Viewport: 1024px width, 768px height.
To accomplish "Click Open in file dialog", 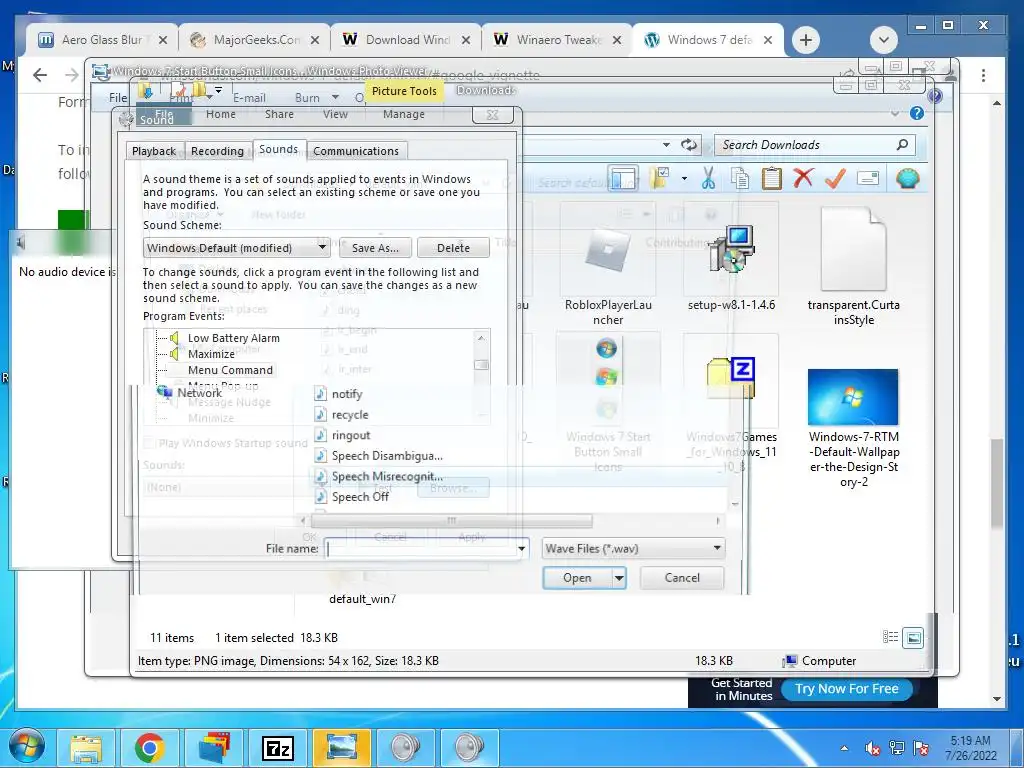I will (577, 578).
